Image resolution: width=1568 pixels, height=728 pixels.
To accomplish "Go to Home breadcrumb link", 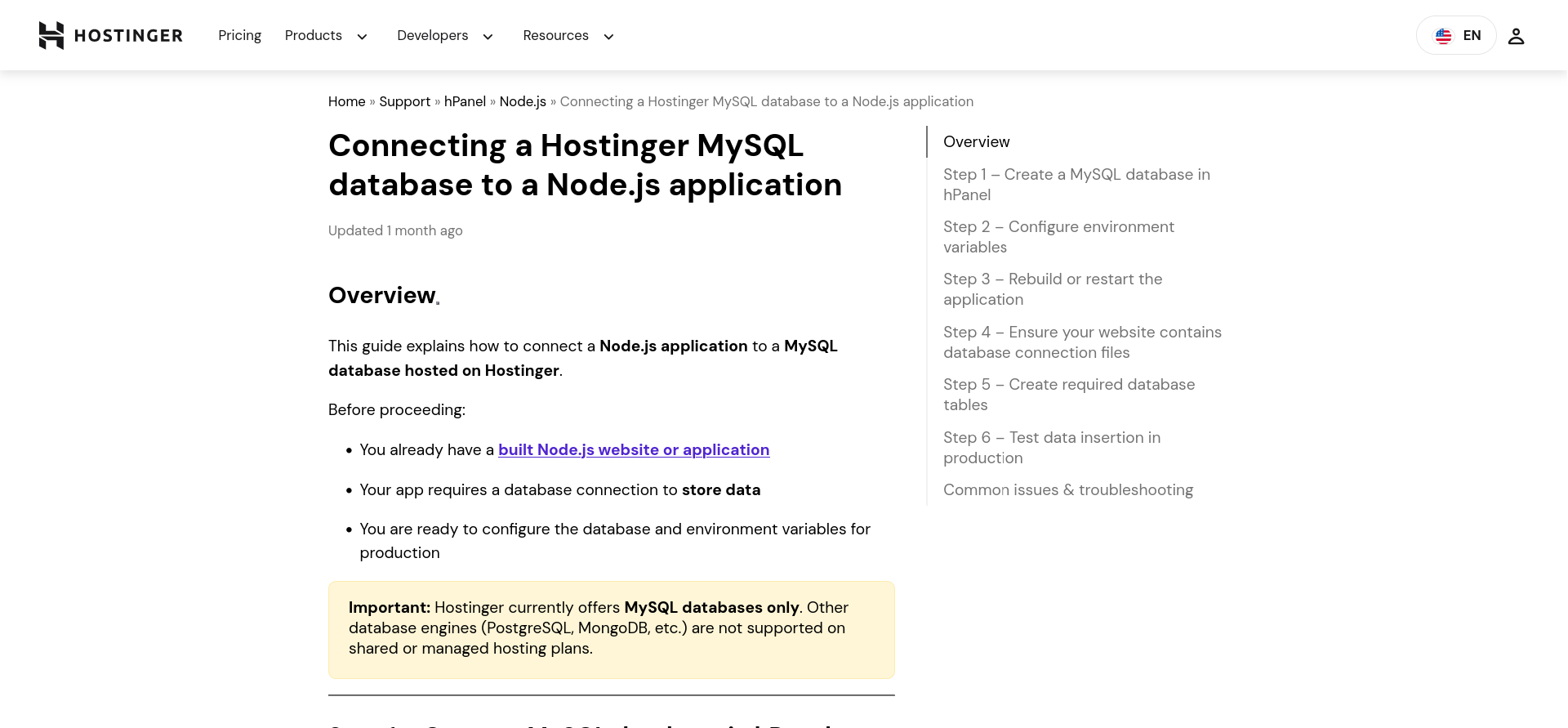I will pyautogui.click(x=347, y=101).
